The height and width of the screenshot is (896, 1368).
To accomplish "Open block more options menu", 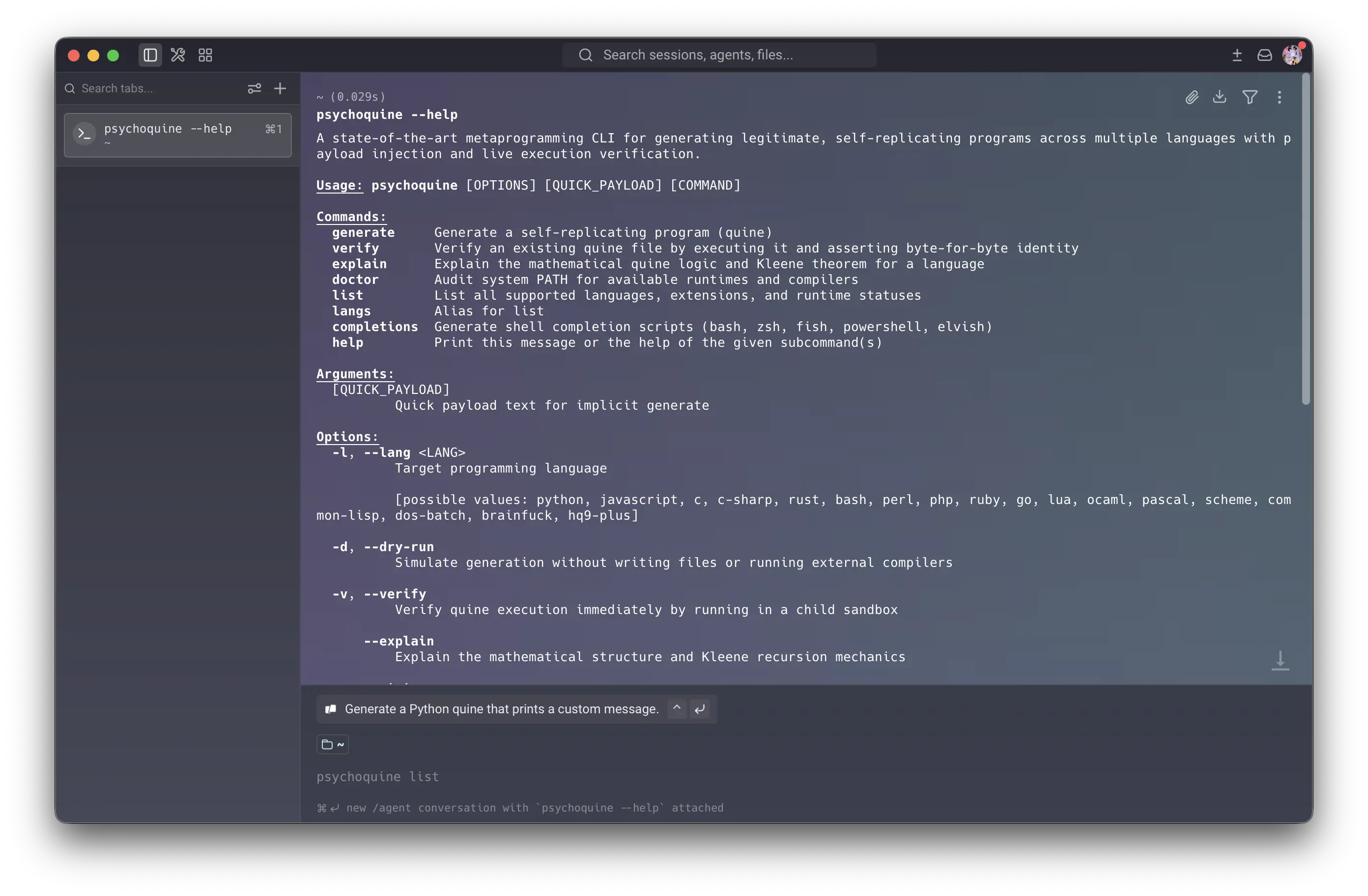I will [x=1280, y=97].
